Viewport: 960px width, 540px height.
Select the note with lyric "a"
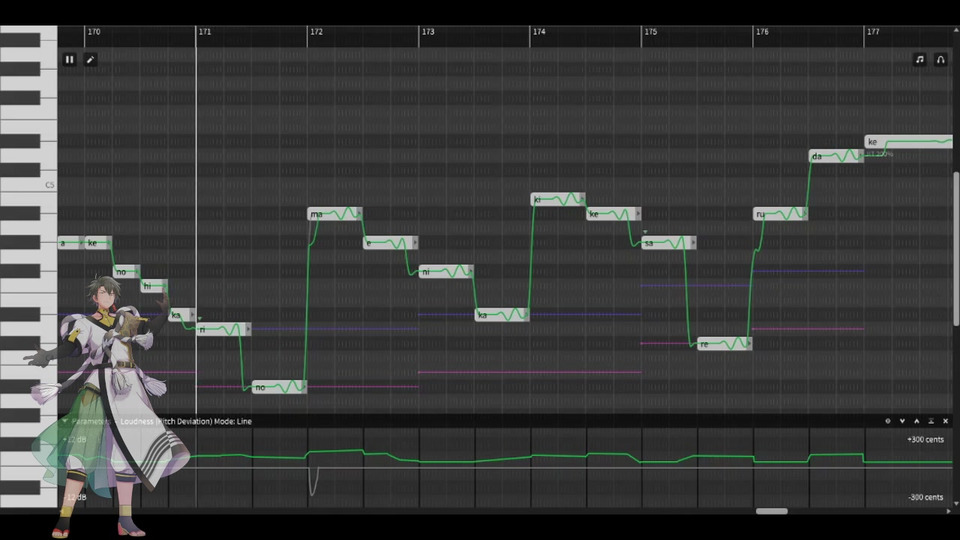(x=71, y=243)
